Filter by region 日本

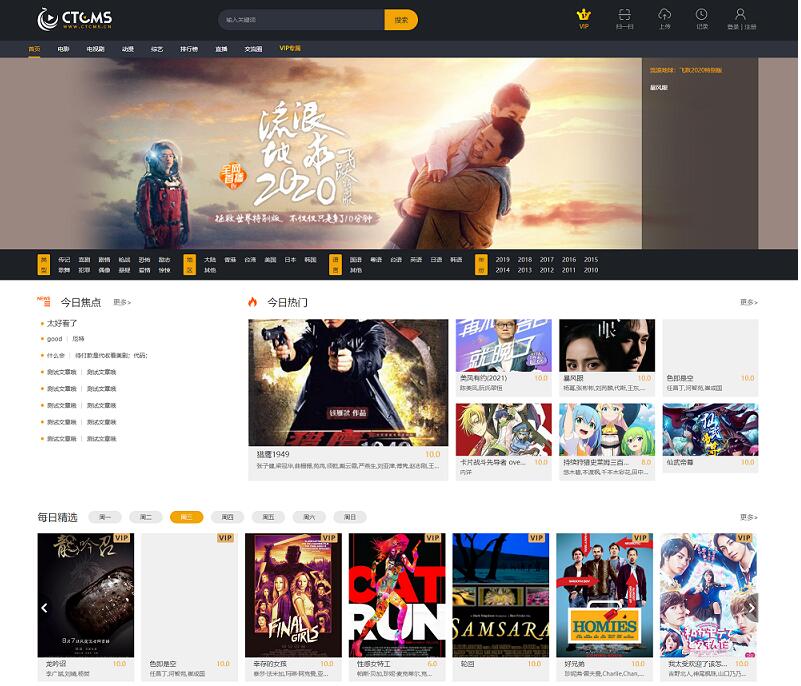[x=290, y=259]
